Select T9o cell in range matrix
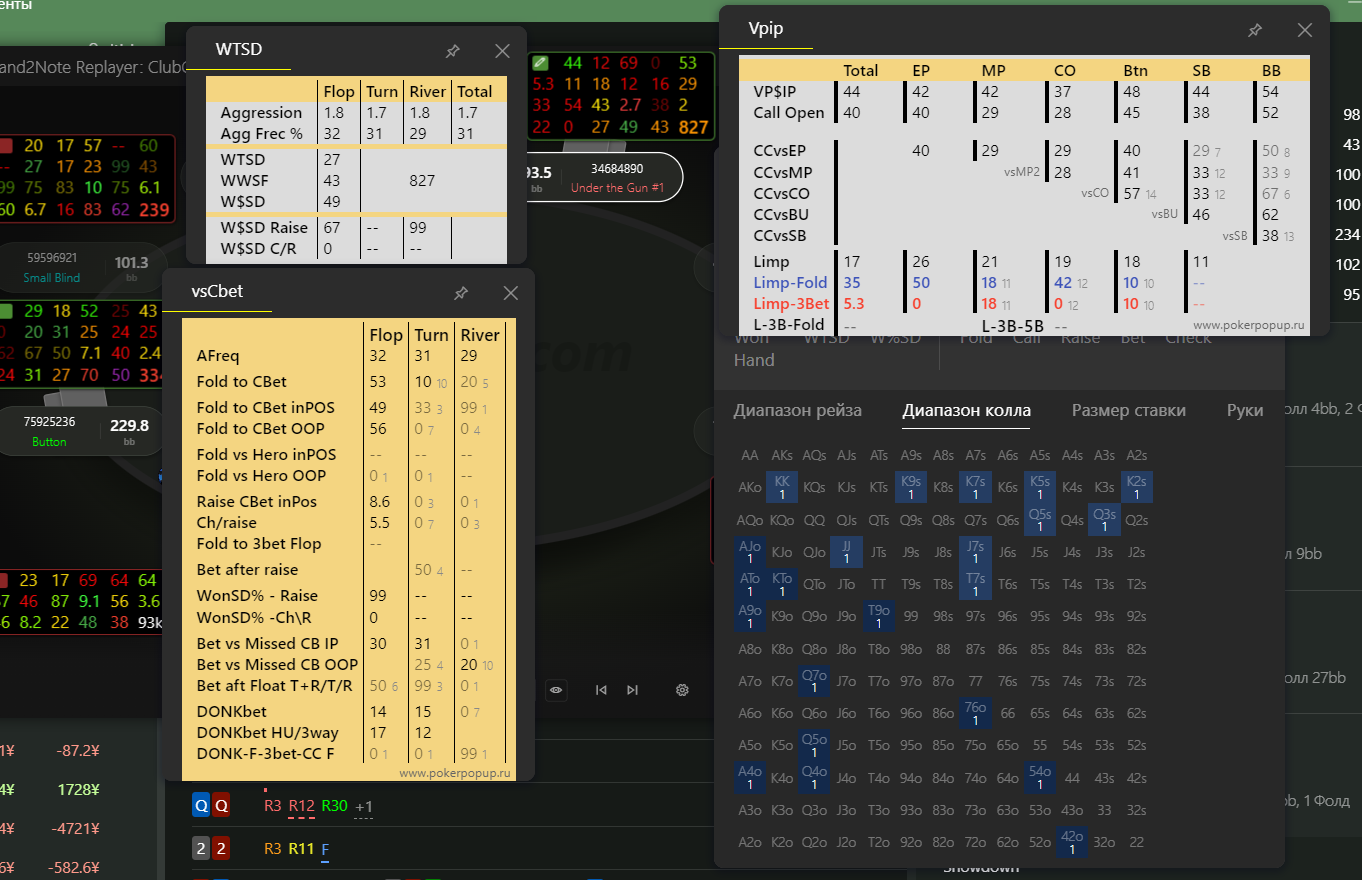The width and height of the screenshot is (1362, 880). (879, 616)
